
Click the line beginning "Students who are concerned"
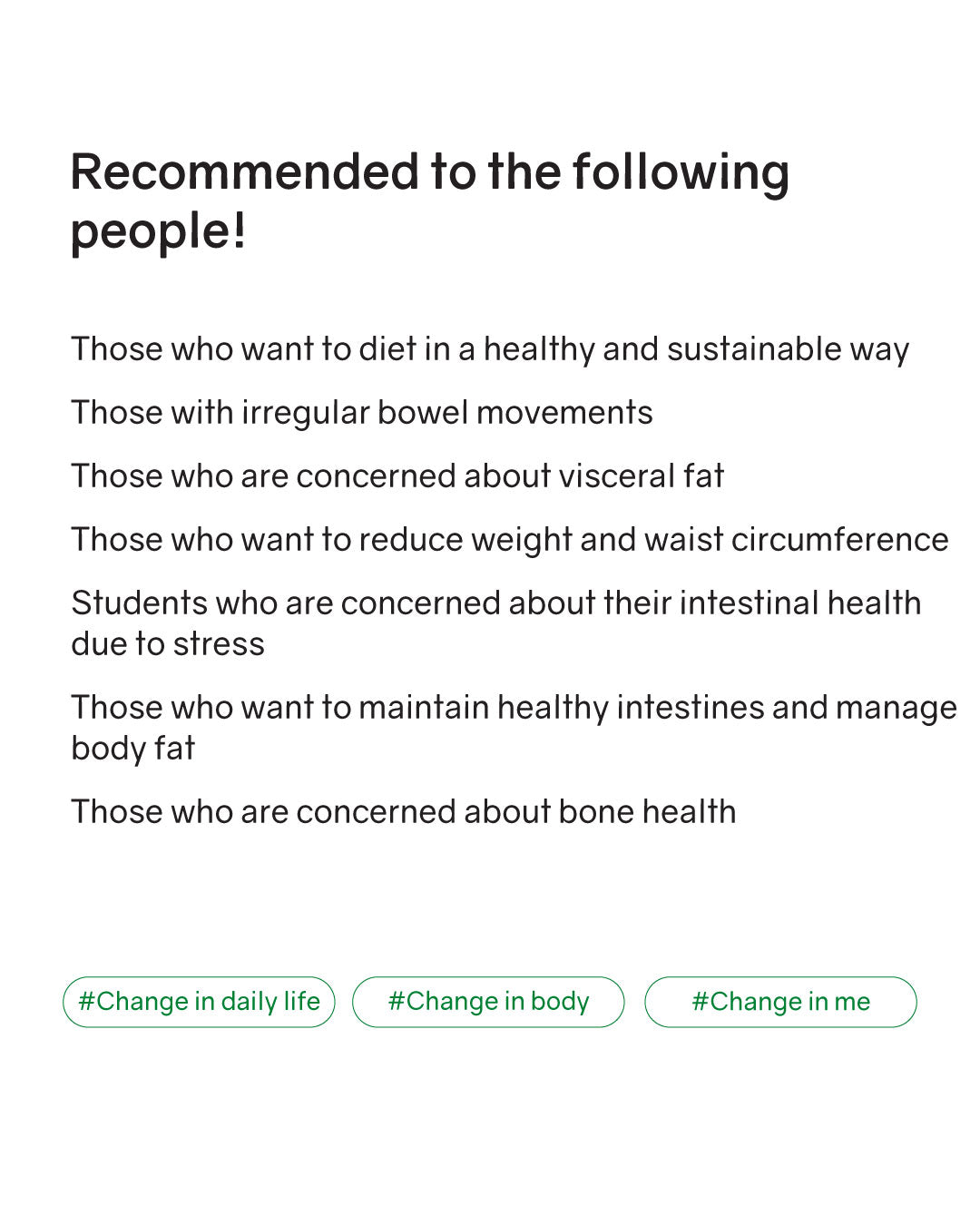coord(495,603)
